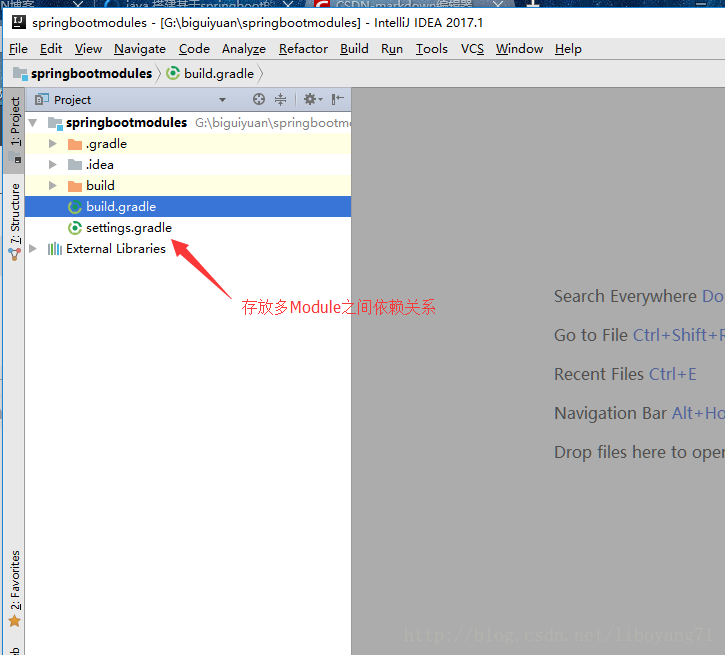Open the Refactor menu
The image size is (725, 655).
tap(303, 49)
